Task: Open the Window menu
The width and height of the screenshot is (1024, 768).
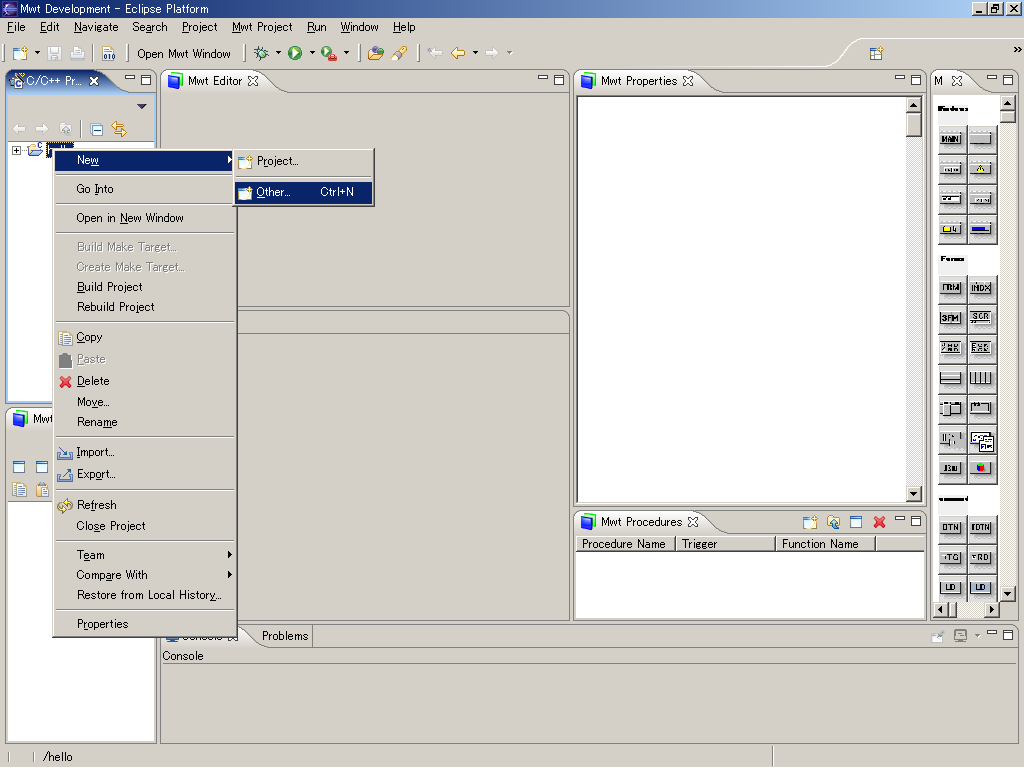Action: (x=359, y=27)
